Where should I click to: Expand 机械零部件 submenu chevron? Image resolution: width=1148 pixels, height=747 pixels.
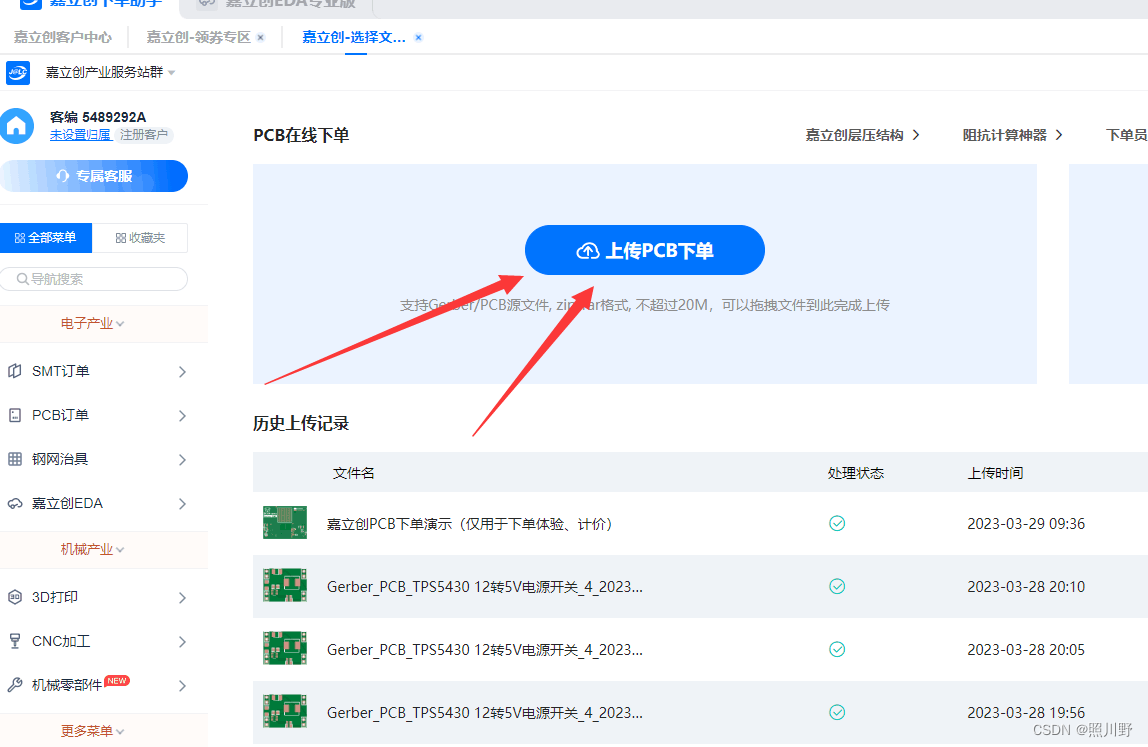(182, 685)
